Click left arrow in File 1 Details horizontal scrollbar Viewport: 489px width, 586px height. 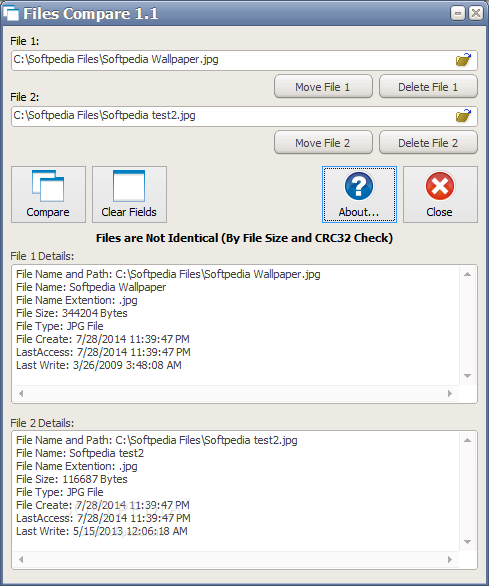pyautogui.click(x=21, y=394)
